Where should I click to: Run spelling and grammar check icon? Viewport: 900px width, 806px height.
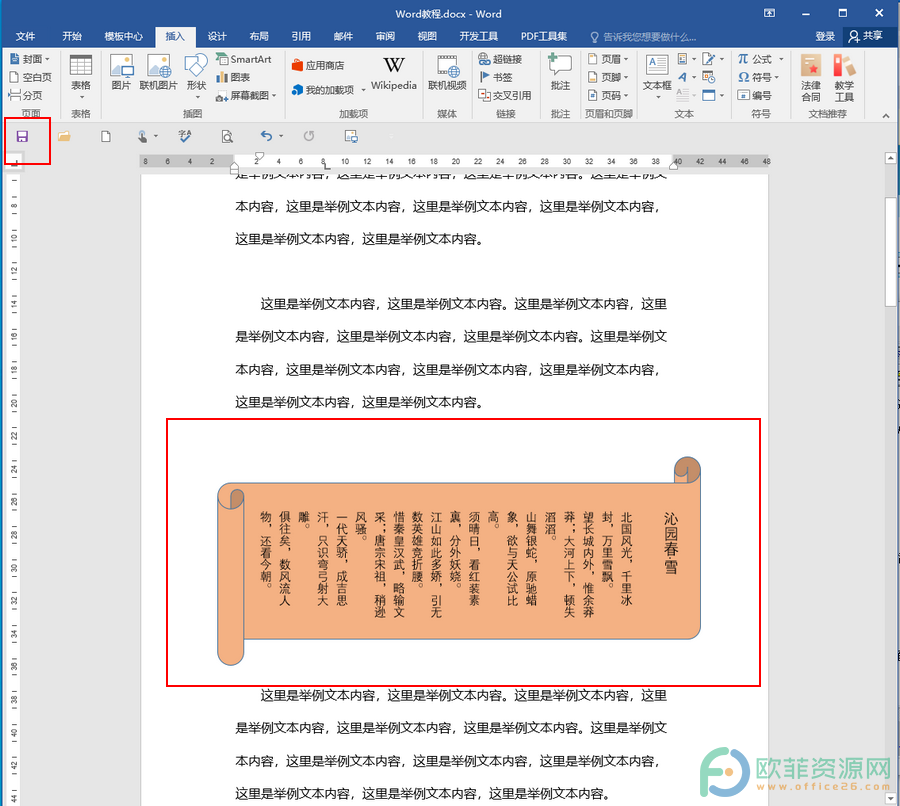coord(185,136)
